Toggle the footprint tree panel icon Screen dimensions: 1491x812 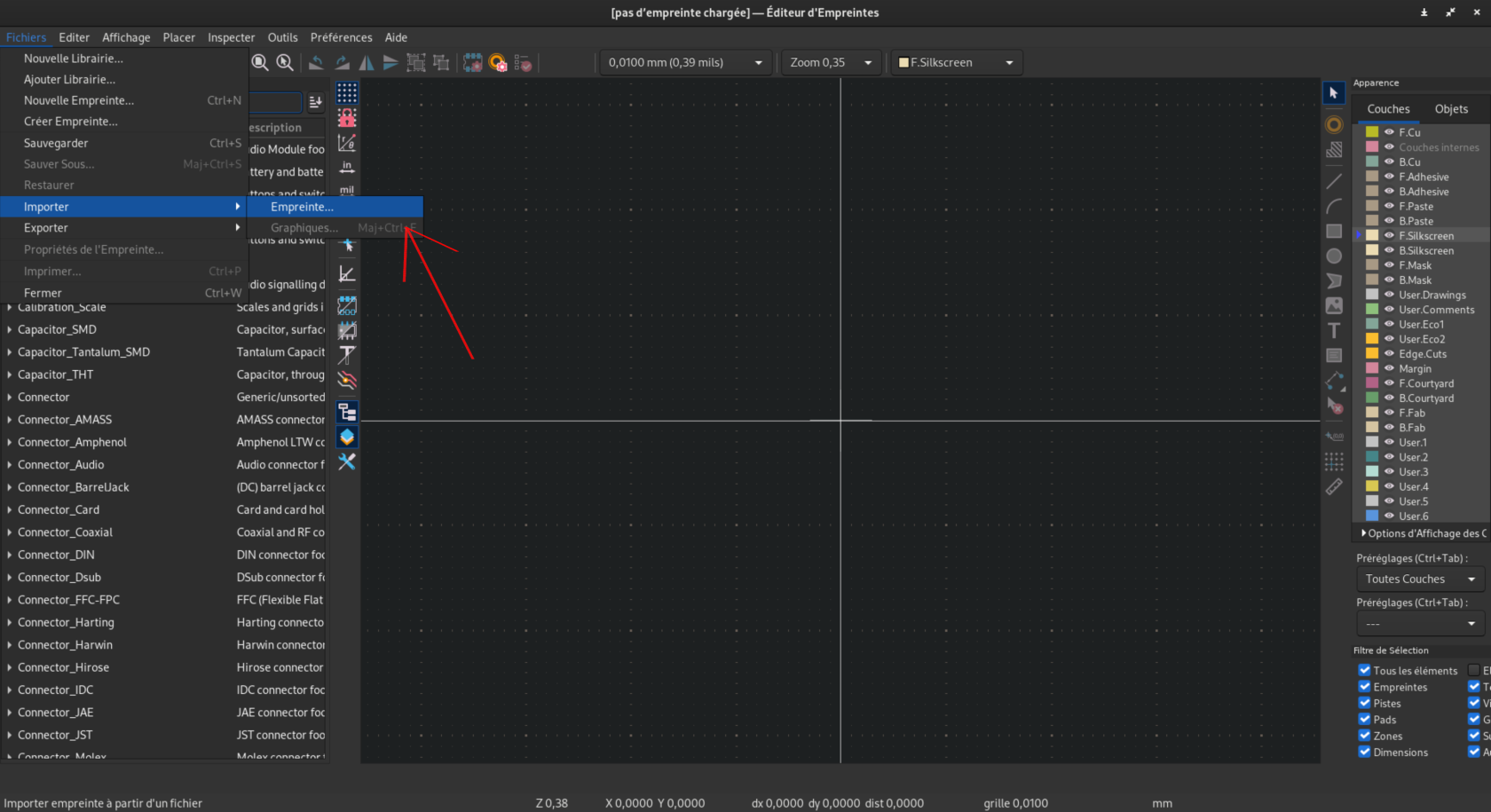click(347, 412)
